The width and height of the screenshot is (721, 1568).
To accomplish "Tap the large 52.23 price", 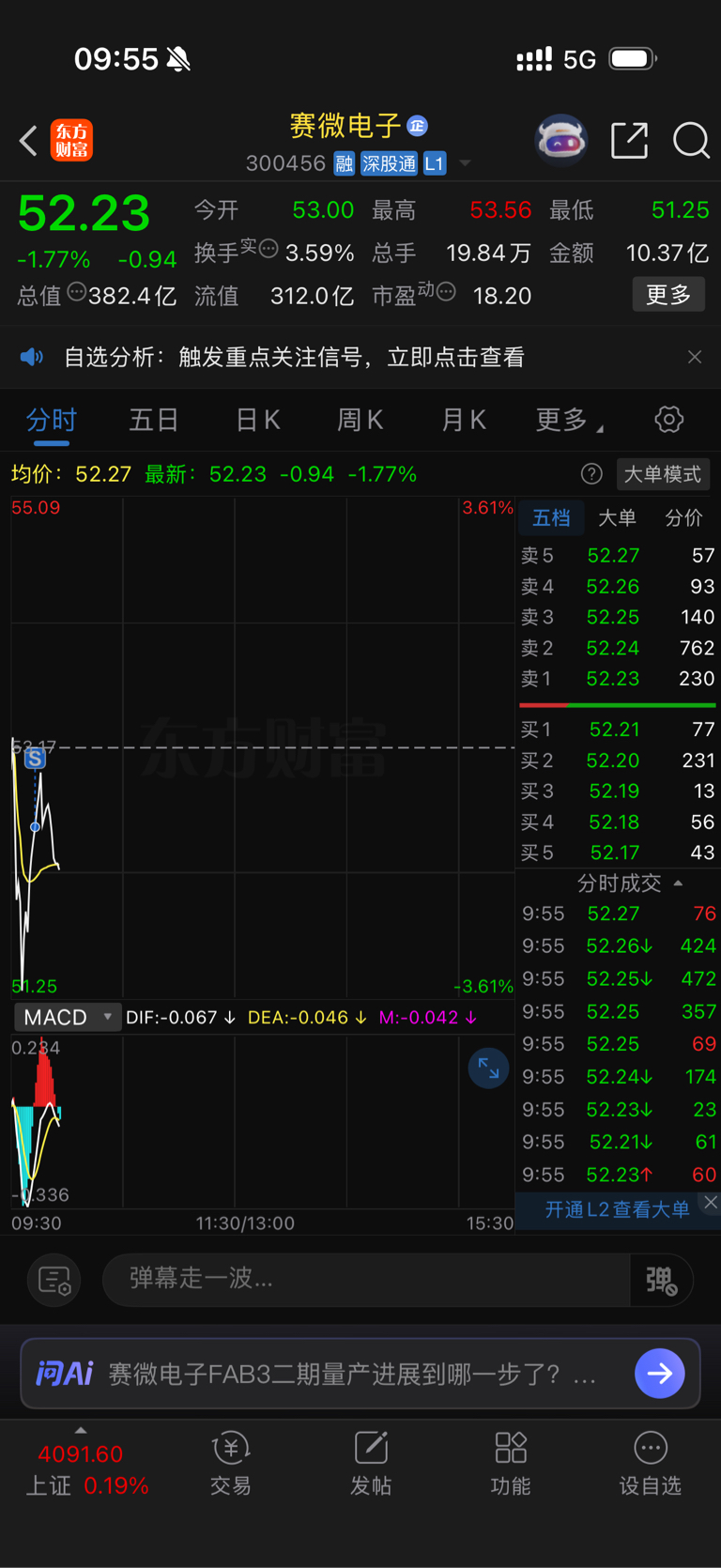I will (84, 213).
